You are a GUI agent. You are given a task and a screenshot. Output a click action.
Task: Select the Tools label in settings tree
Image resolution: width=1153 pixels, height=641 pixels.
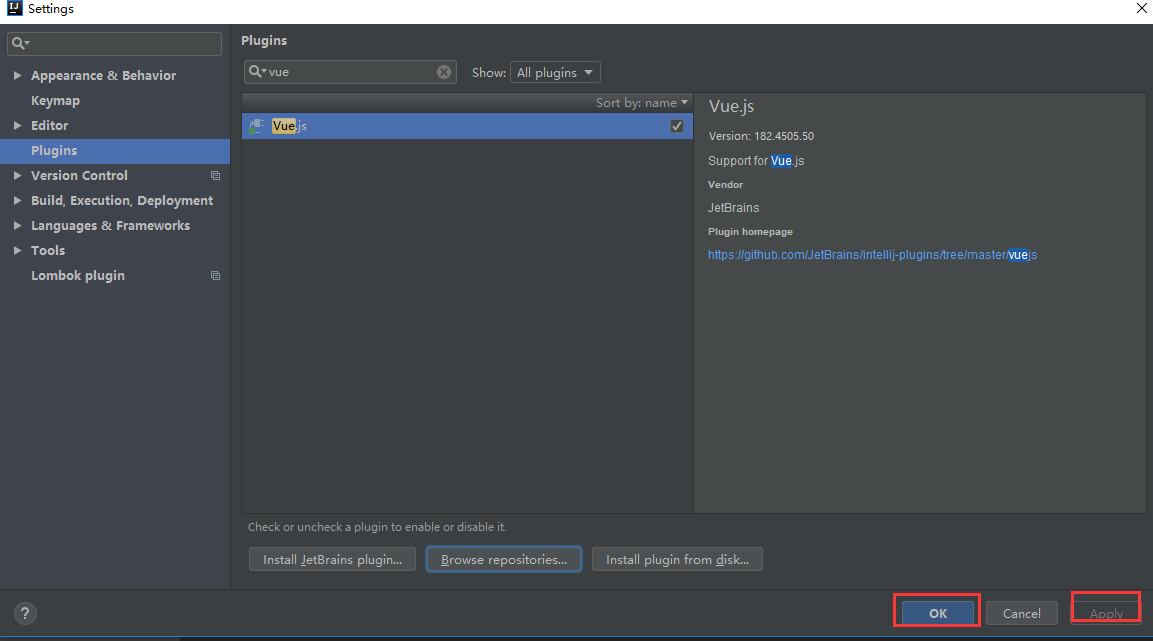[48, 251]
